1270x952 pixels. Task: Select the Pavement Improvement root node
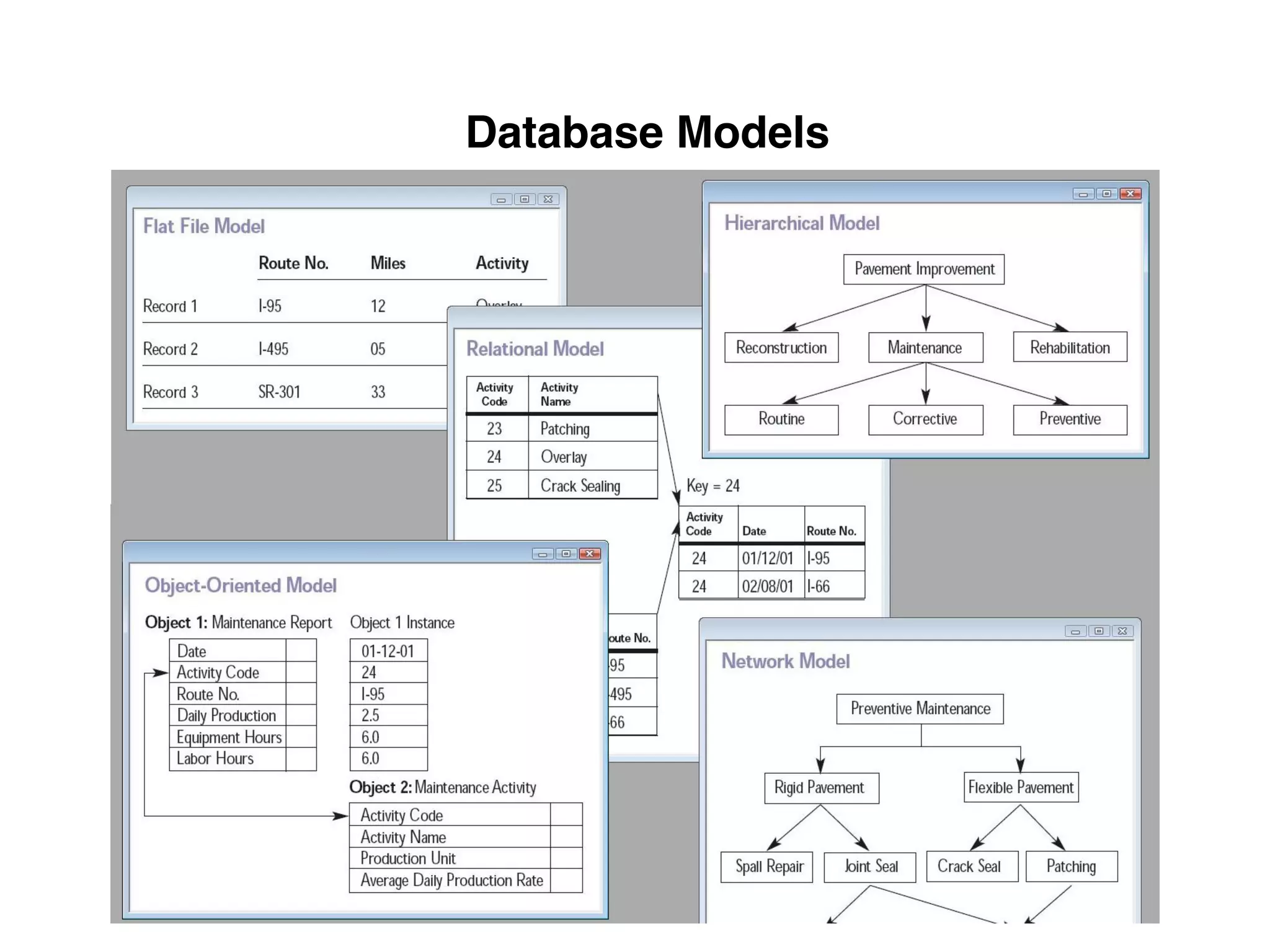pyautogui.click(x=923, y=269)
